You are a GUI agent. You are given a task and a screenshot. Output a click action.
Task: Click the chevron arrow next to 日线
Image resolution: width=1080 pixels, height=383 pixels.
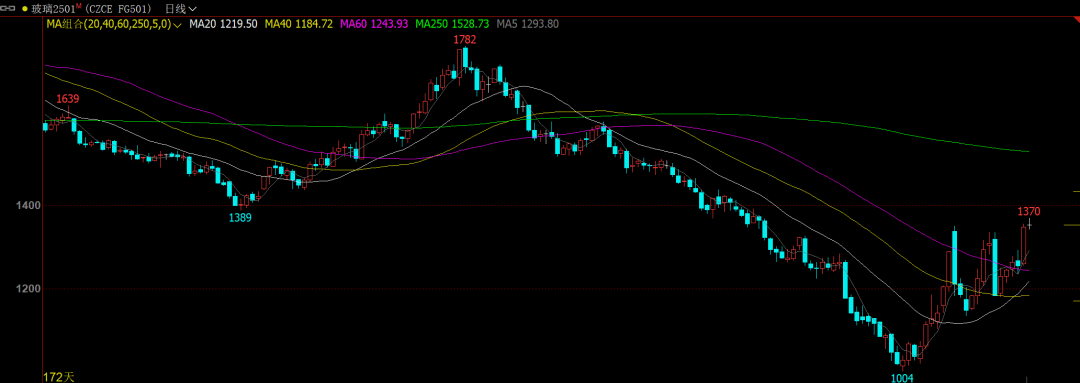coord(191,9)
